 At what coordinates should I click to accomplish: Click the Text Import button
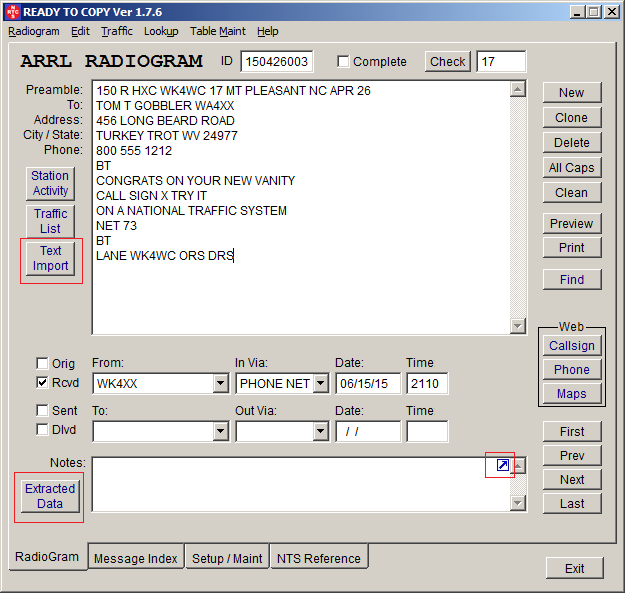pyautogui.click(x=50, y=258)
